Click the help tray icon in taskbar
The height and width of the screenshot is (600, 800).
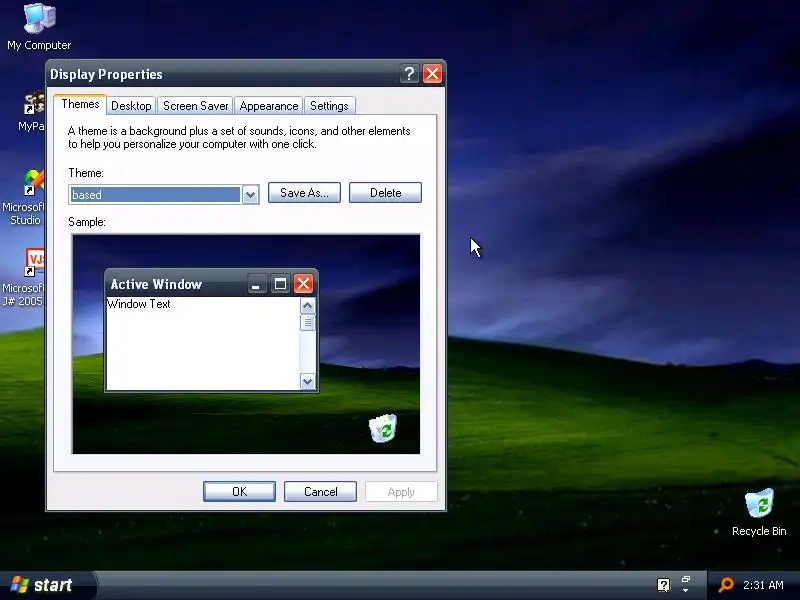coord(663,585)
